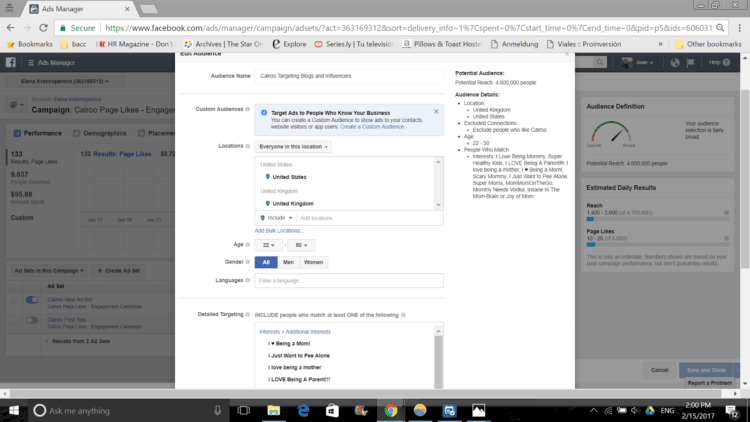The width and height of the screenshot is (750, 422).
Task: Click the Facebook logo icon
Action: pyautogui.click(x=11, y=62)
